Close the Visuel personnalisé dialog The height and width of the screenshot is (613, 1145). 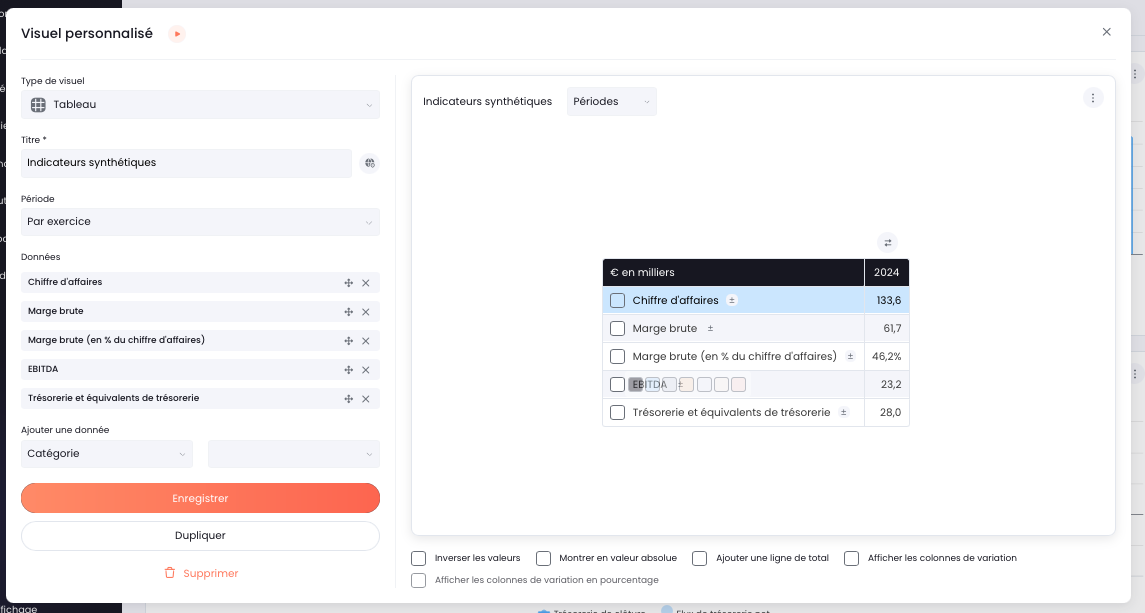point(1106,32)
